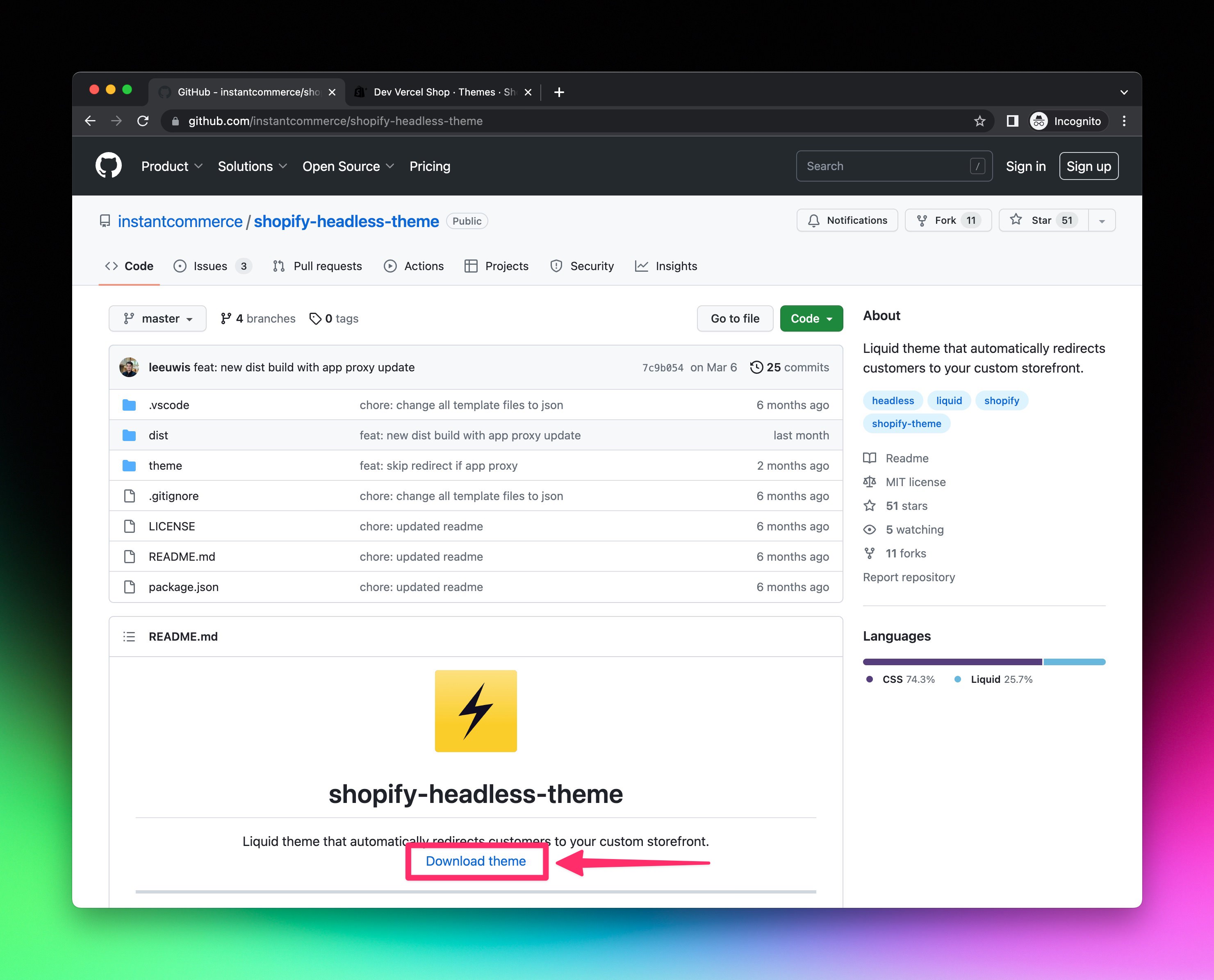
Task: Click the CSS portion of language bar
Action: [952, 662]
